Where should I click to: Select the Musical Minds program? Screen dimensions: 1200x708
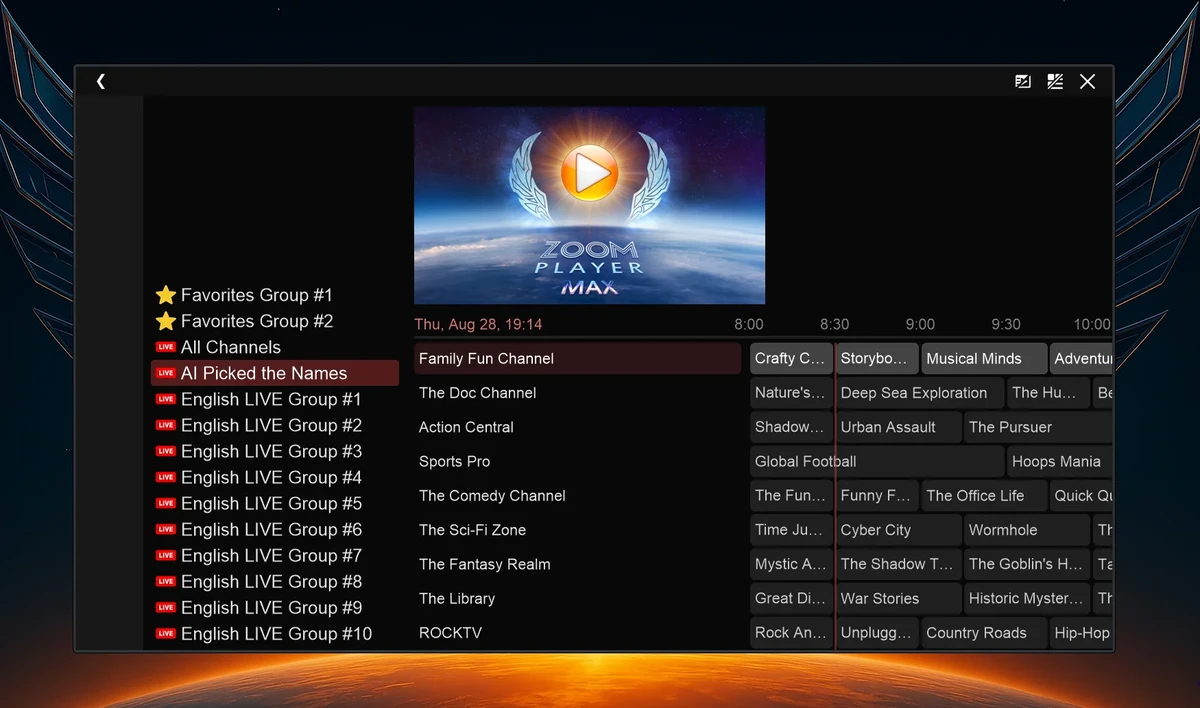pos(984,358)
